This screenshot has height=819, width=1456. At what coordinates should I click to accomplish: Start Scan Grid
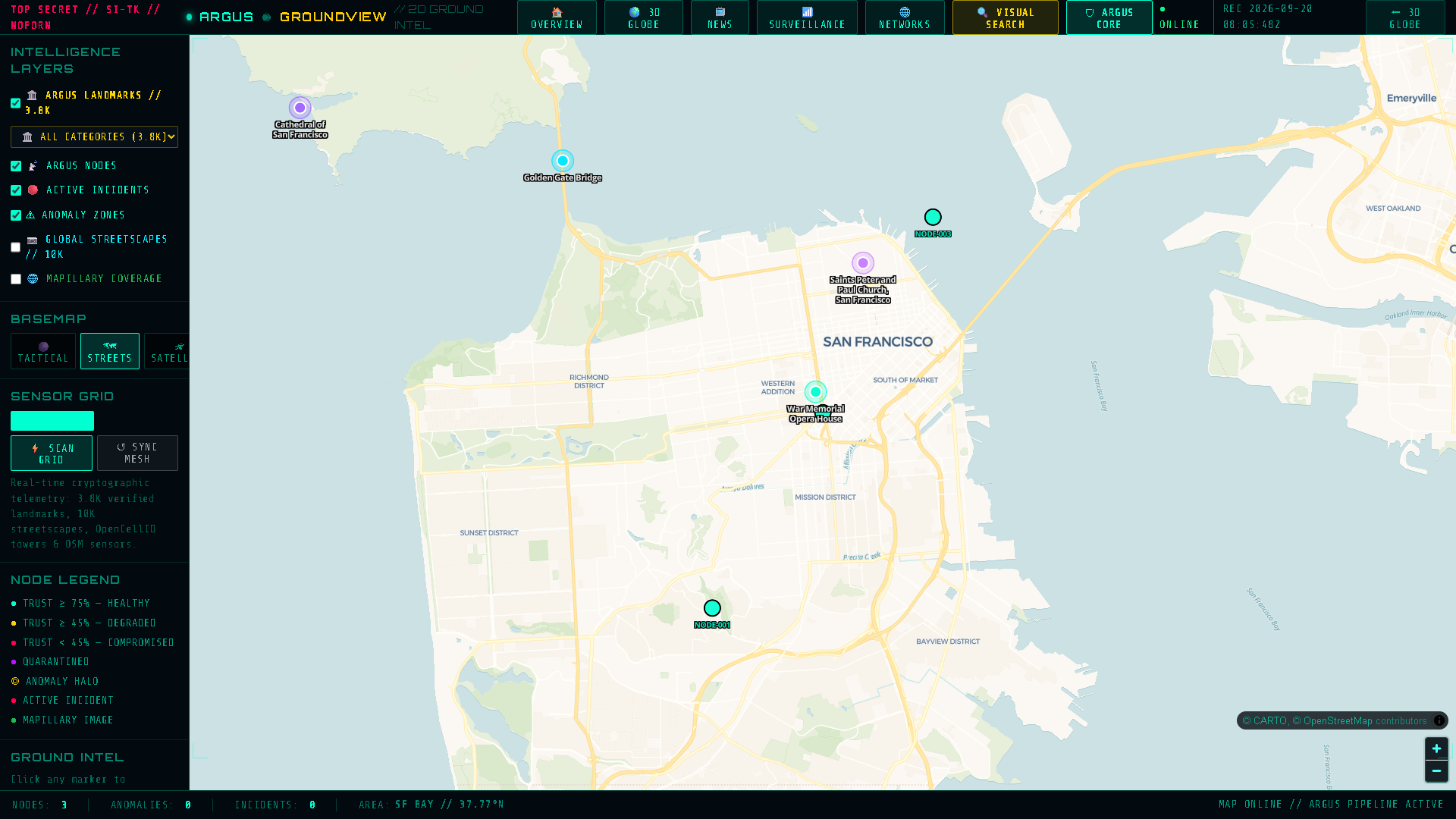click(x=52, y=453)
